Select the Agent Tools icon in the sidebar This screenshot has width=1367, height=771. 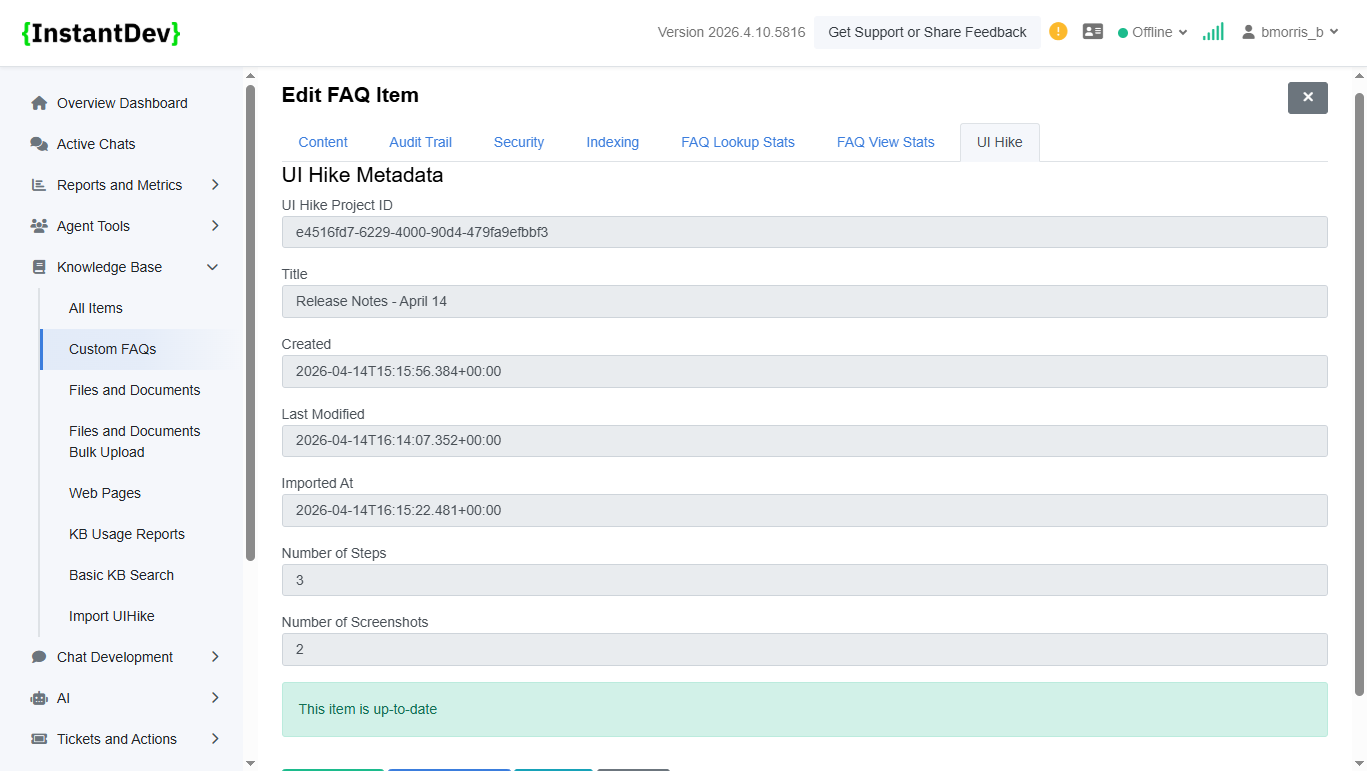38,225
